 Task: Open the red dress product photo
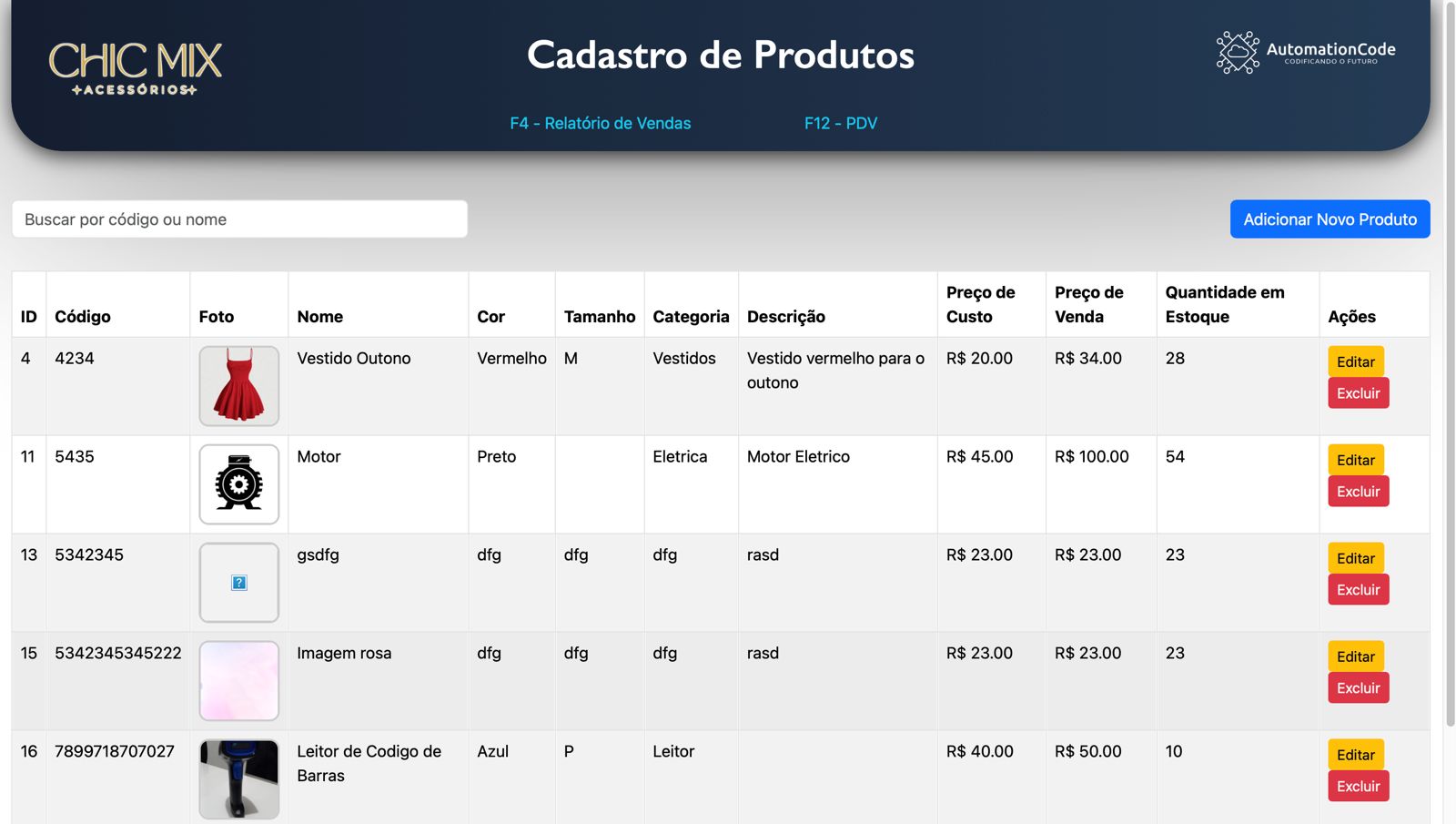tap(239, 386)
